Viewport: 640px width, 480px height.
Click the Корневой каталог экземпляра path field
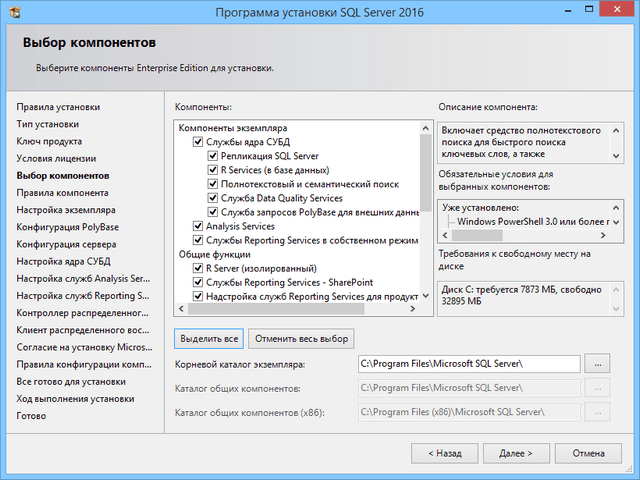pos(468,364)
